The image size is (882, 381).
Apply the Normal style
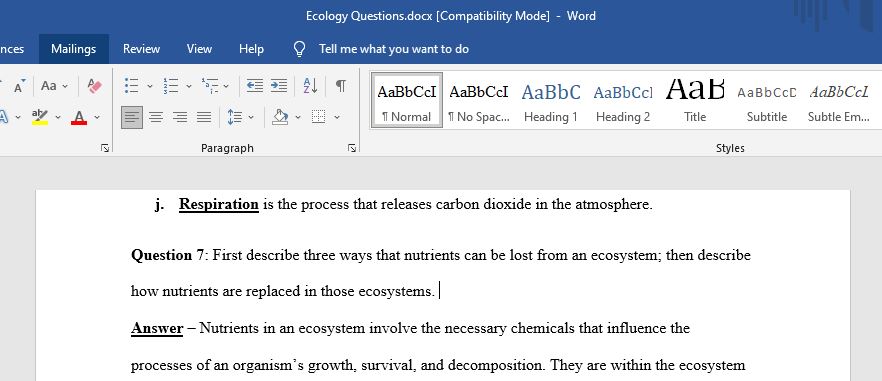tap(407, 100)
